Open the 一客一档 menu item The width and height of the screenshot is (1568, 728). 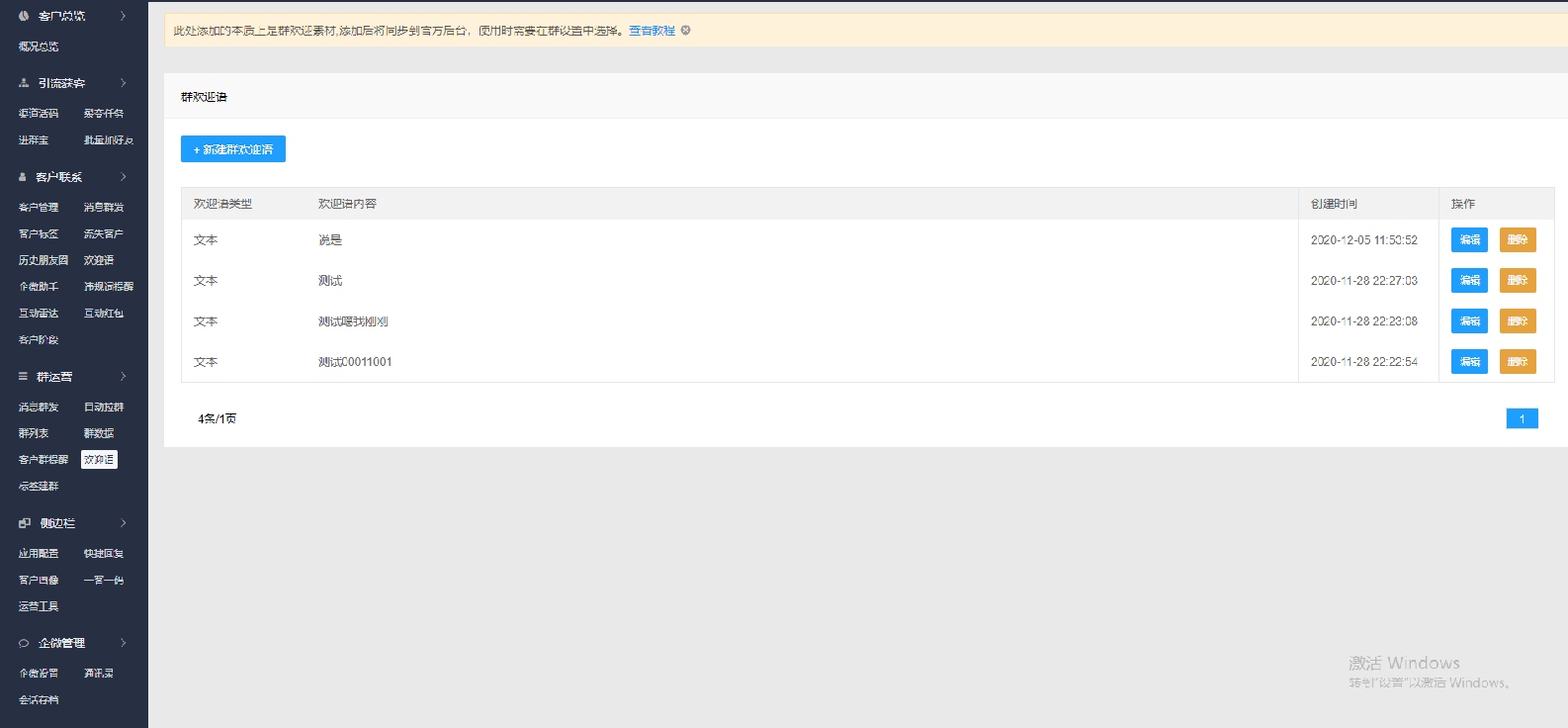pos(104,581)
